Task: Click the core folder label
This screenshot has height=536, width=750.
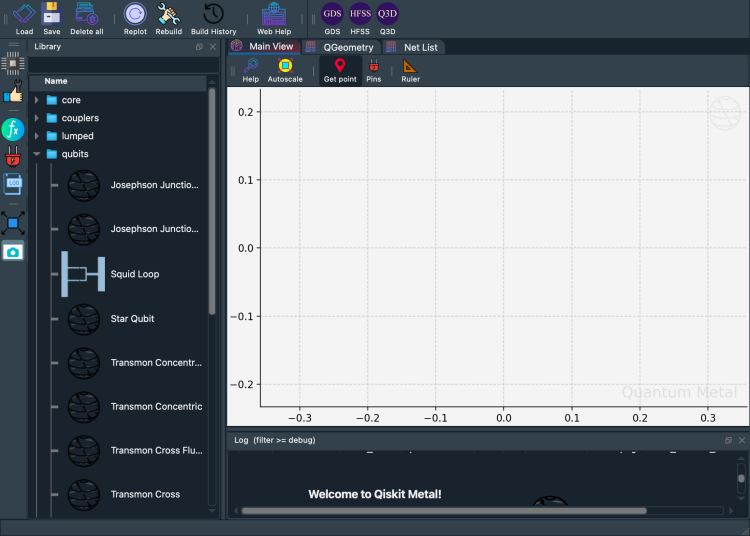Action: click(71, 100)
